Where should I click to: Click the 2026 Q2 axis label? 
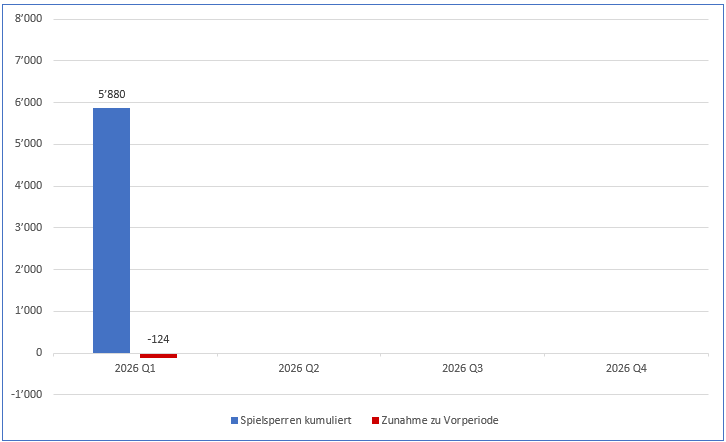coord(299,368)
